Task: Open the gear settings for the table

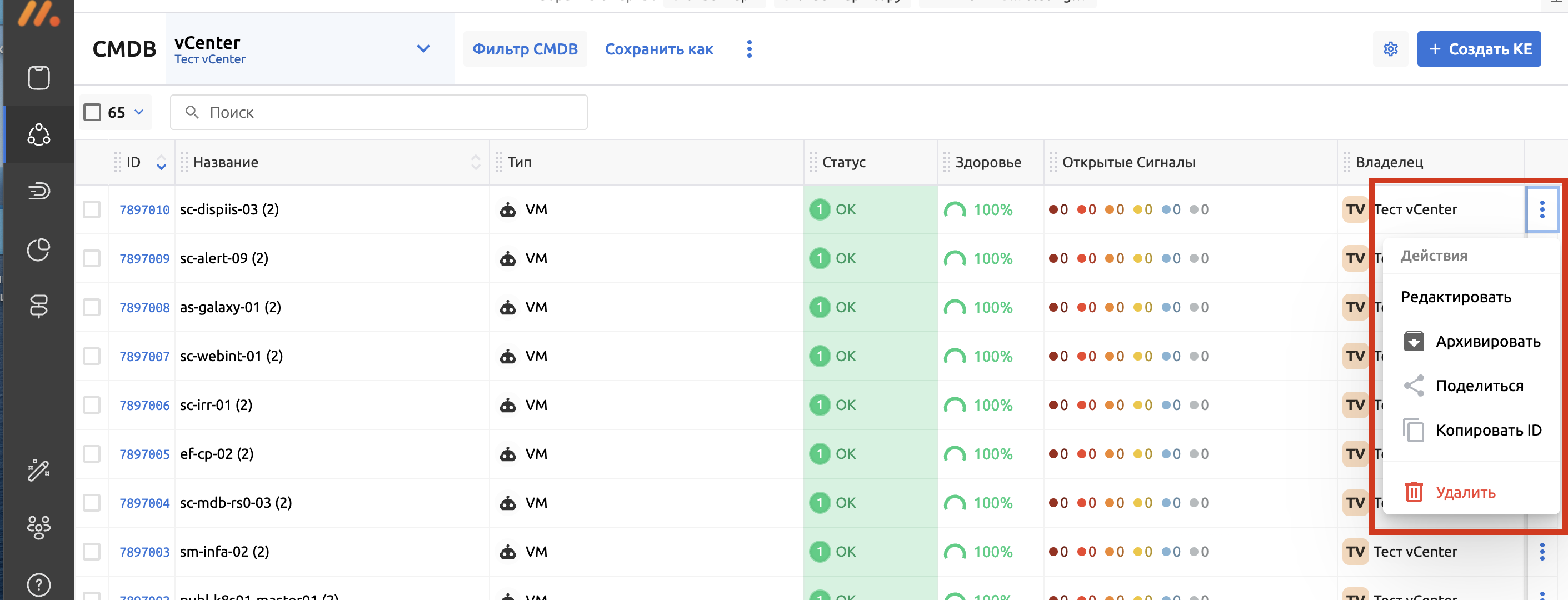Action: pos(1390,49)
